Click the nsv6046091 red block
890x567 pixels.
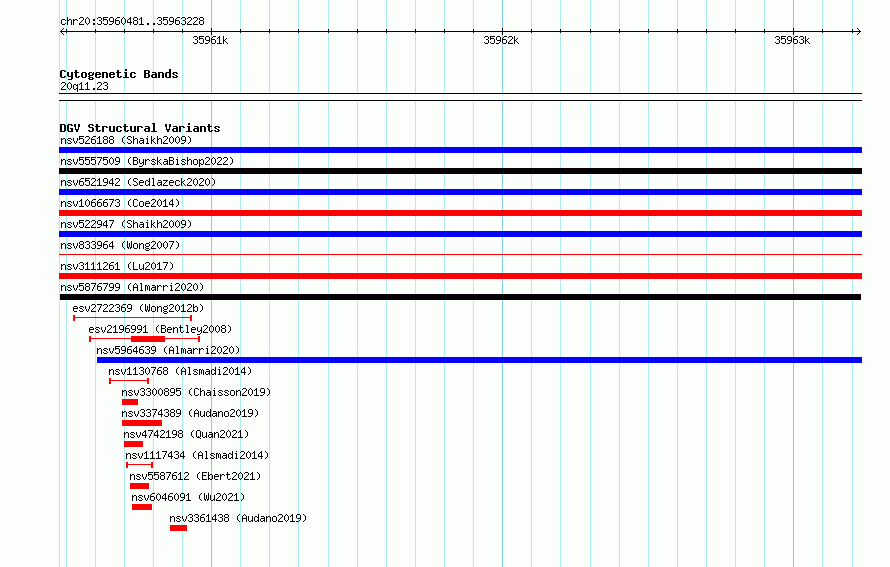[x=142, y=507]
